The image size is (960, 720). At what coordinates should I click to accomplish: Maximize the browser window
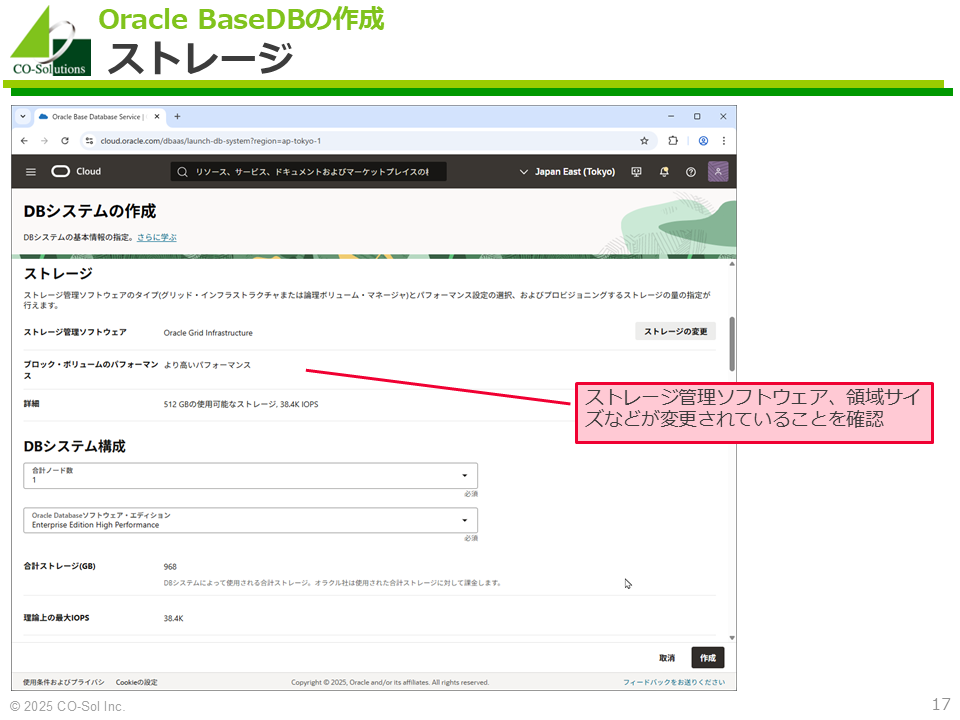pos(697,116)
